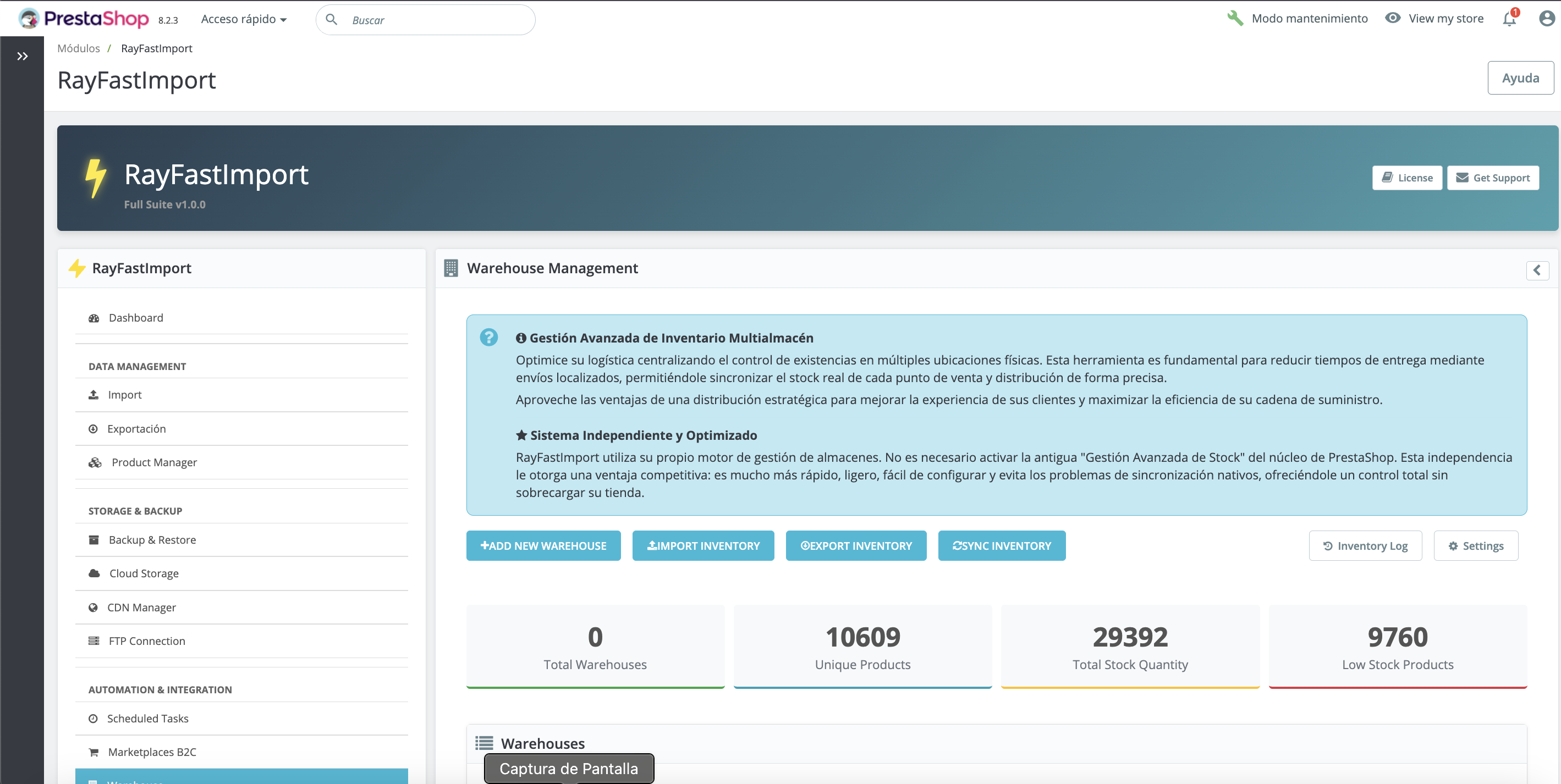The width and height of the screenshot is (1561, 784).
Task: Click the notifications bell icon
Action: point(1509,19)
